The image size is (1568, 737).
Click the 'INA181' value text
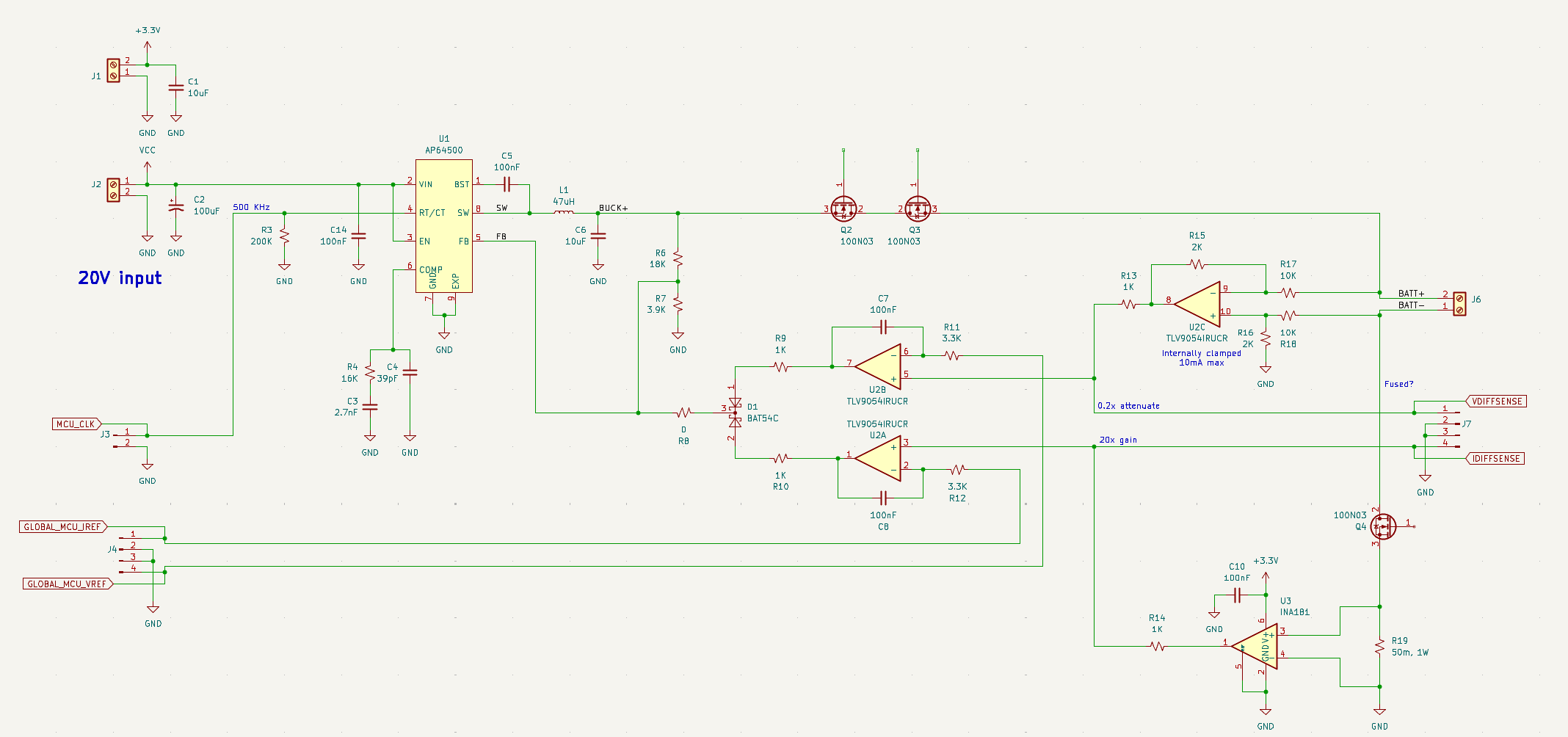pyautogui.click(x=1295, y=612)
